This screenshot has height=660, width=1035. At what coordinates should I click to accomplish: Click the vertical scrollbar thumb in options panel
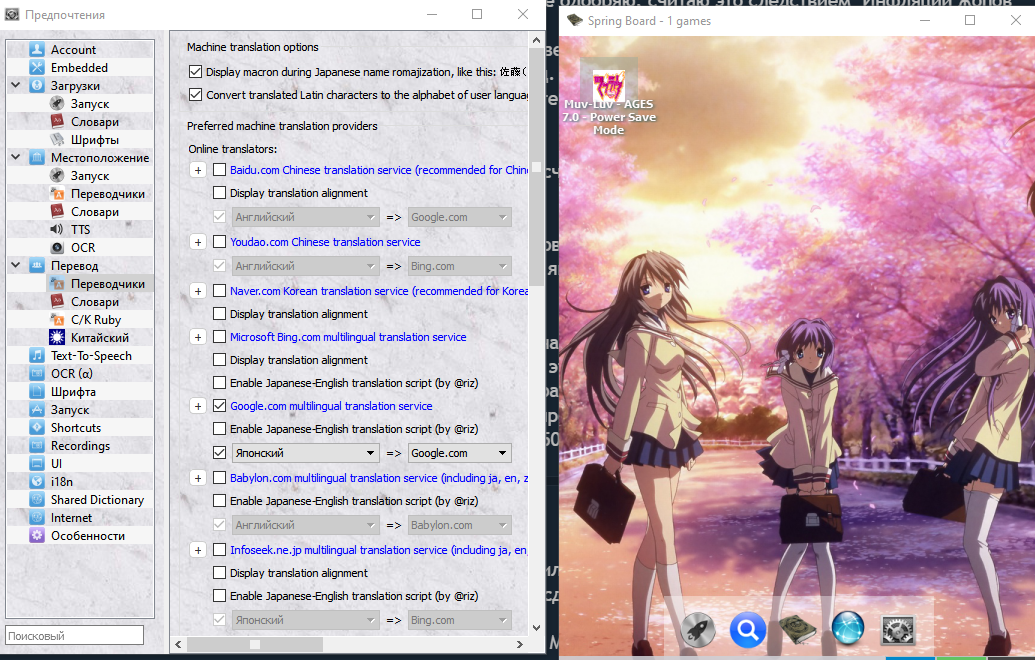[537, 168]
